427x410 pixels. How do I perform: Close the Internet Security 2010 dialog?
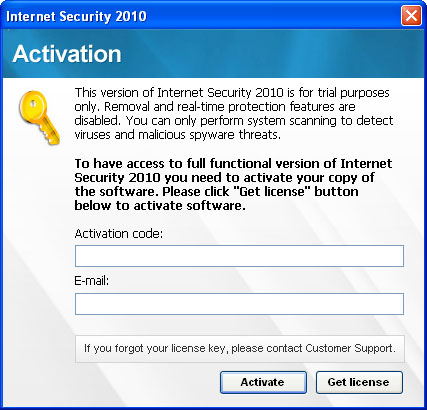[x=411, y=16]
